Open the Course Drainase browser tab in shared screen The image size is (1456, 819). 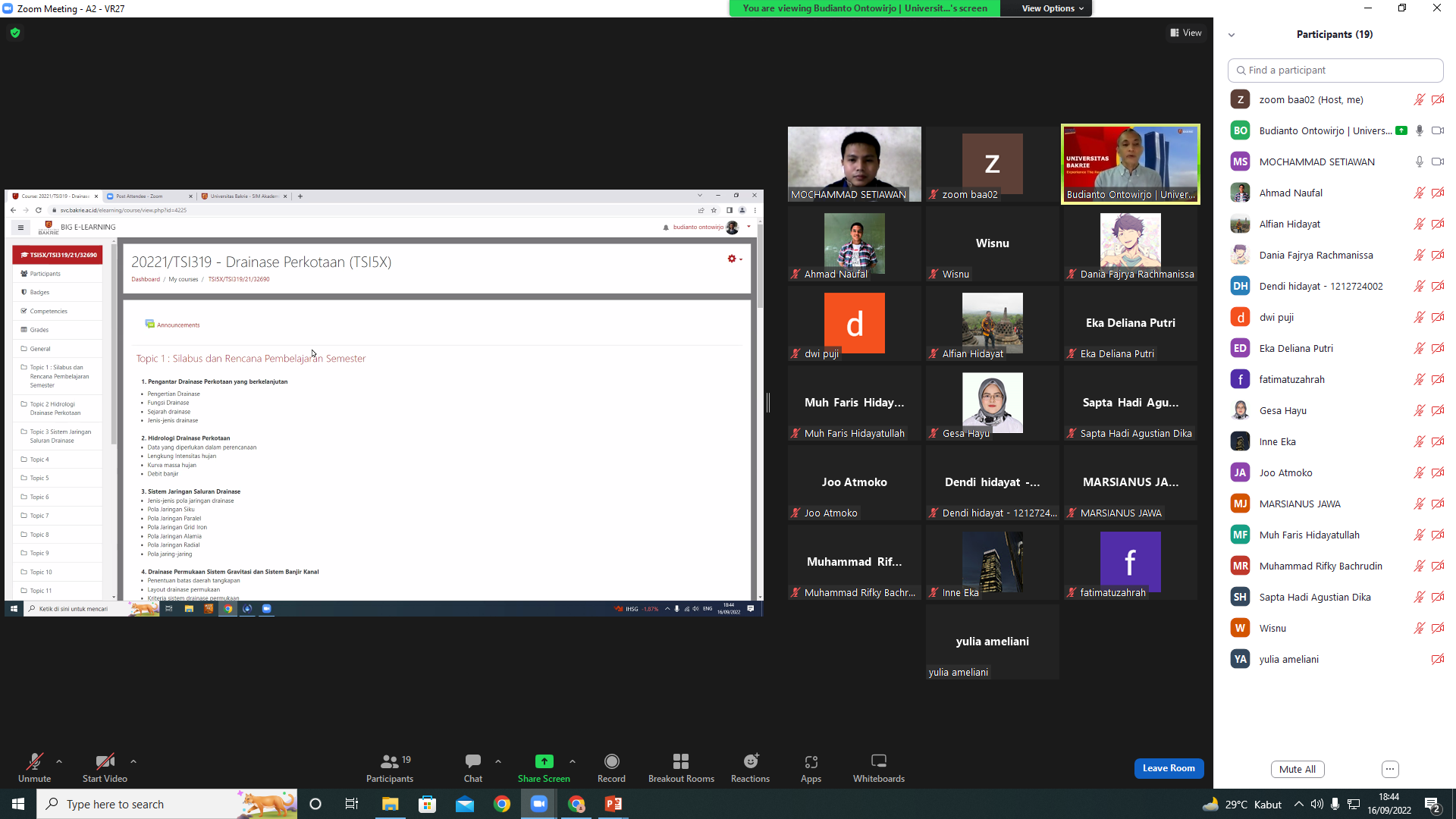(55, 196)
